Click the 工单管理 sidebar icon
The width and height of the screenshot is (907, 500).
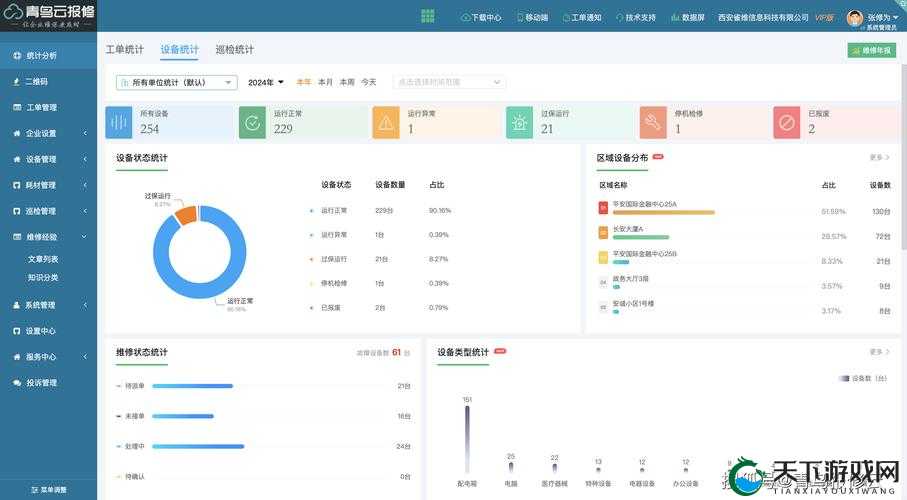(x=17, y=108)
